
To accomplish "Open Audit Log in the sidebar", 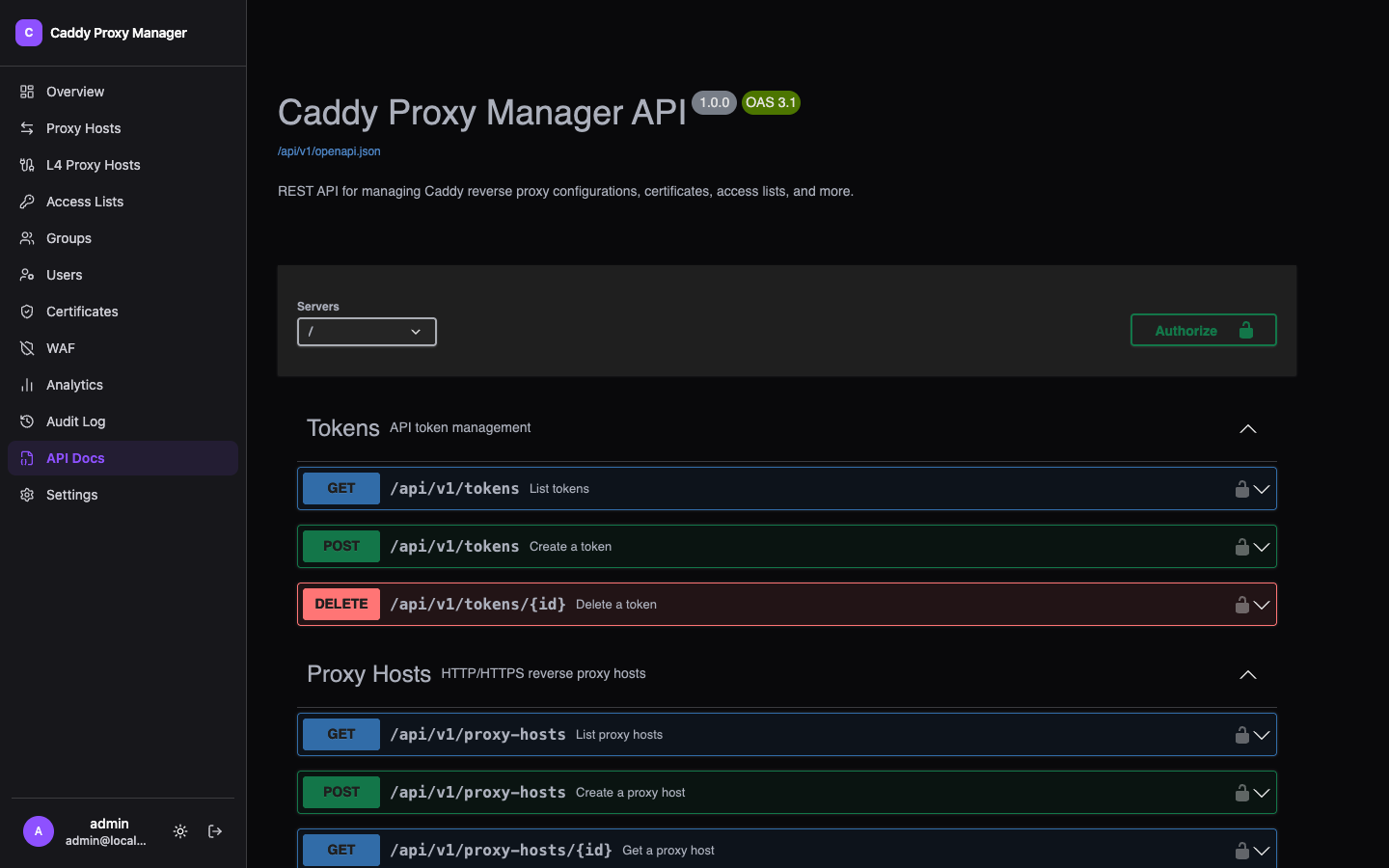I will coord(75,421).
